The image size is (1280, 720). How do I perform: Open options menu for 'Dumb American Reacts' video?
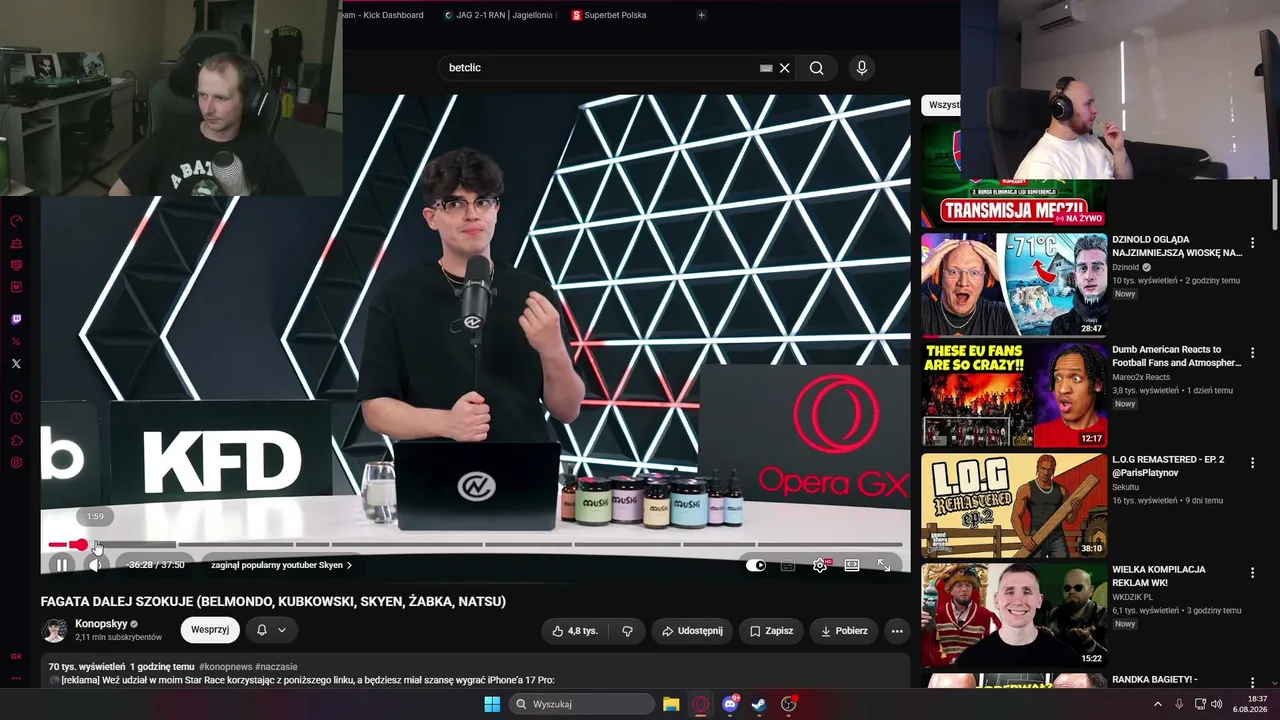(1252, 353)
